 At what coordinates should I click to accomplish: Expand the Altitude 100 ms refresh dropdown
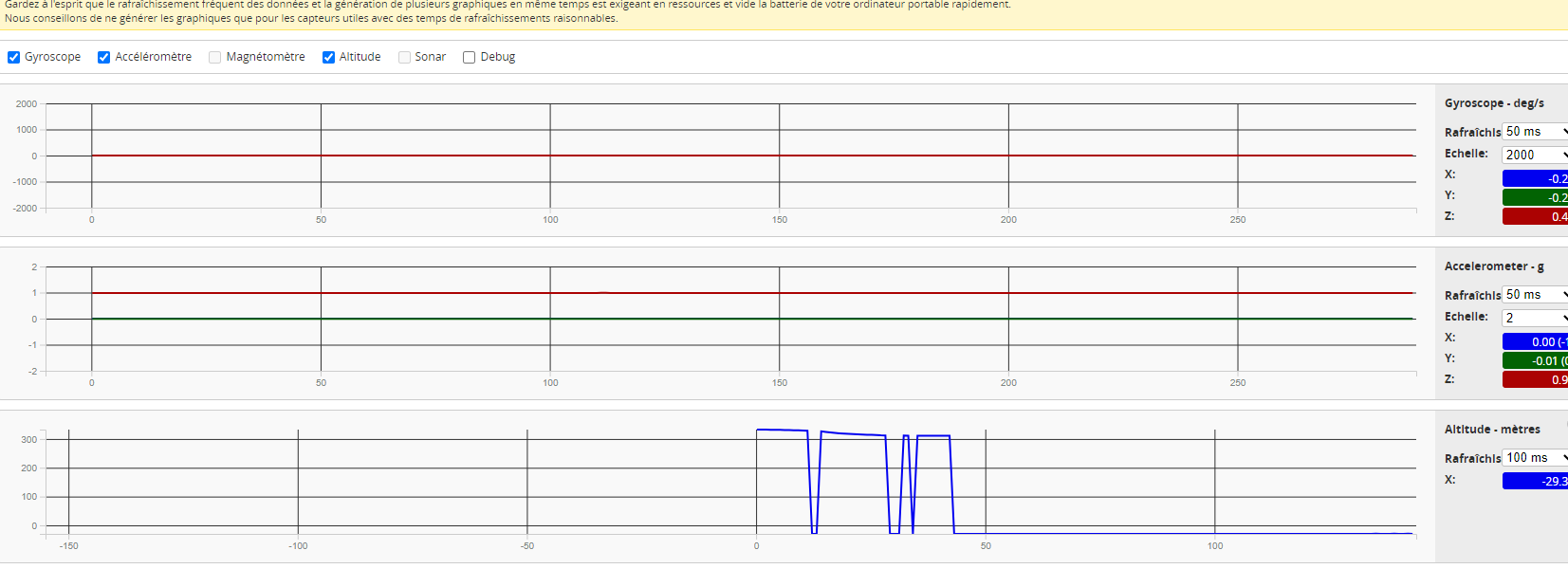click(x=1535, y=458)
